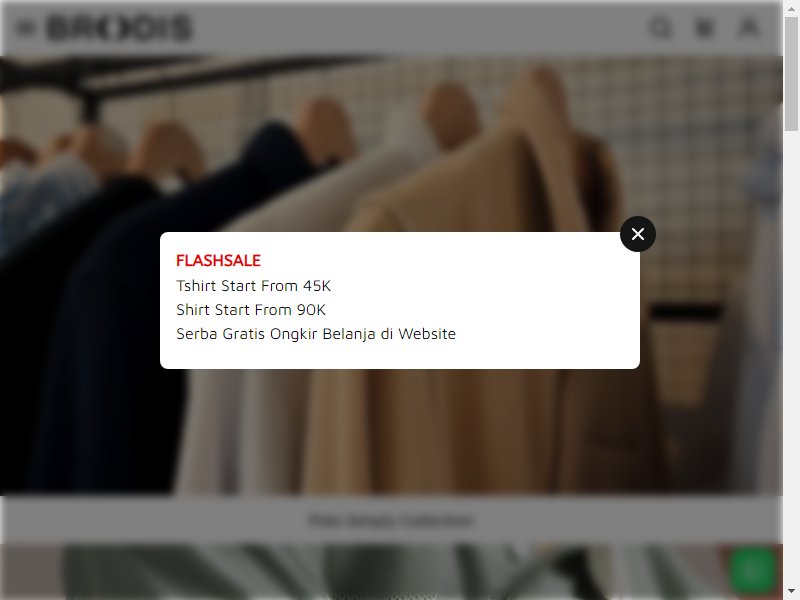Screen dimensions: 800x600
Task: Click the blurred collection title below the banner
Action: click(x=391, y=520)
